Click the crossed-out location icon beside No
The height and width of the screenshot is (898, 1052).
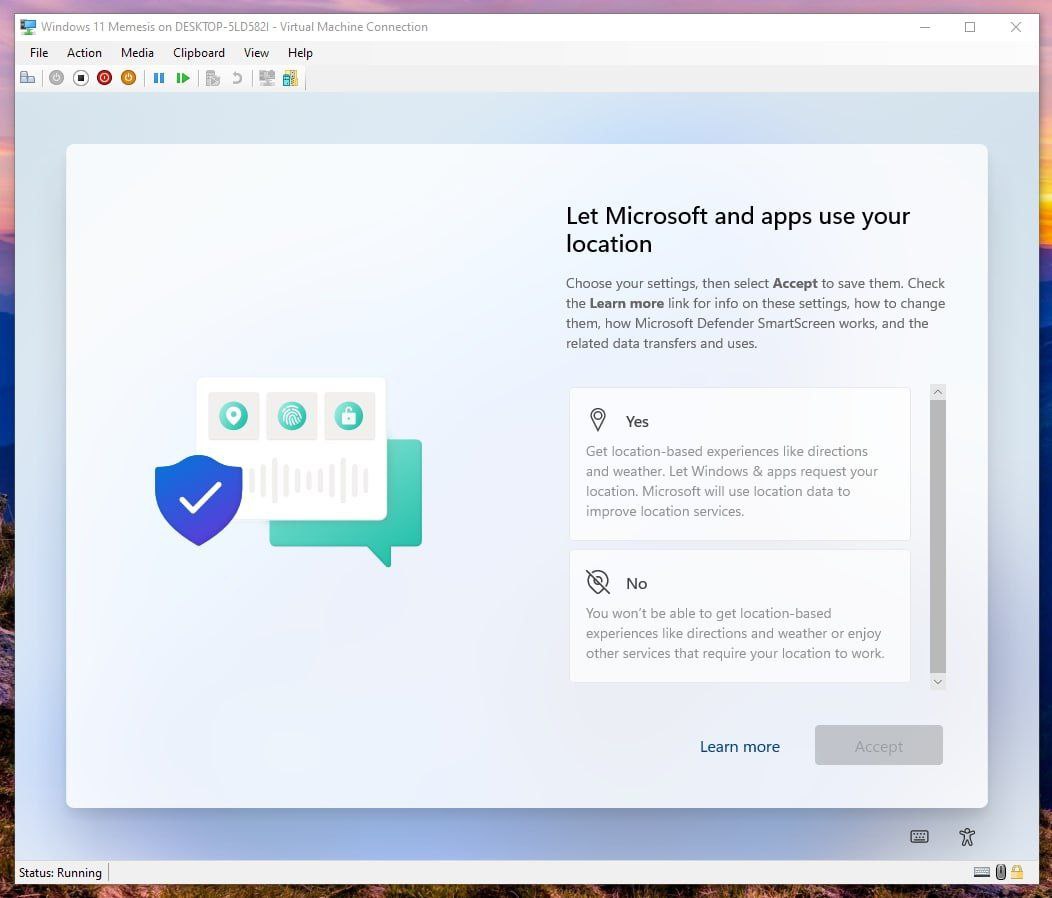(597, 582)
